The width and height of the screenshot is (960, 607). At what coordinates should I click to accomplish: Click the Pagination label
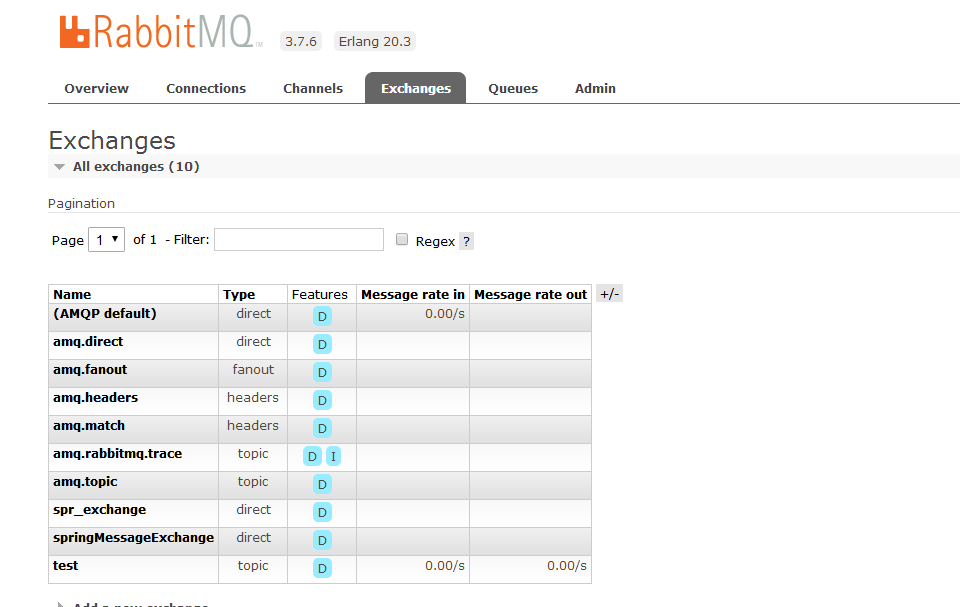point(81,203)
